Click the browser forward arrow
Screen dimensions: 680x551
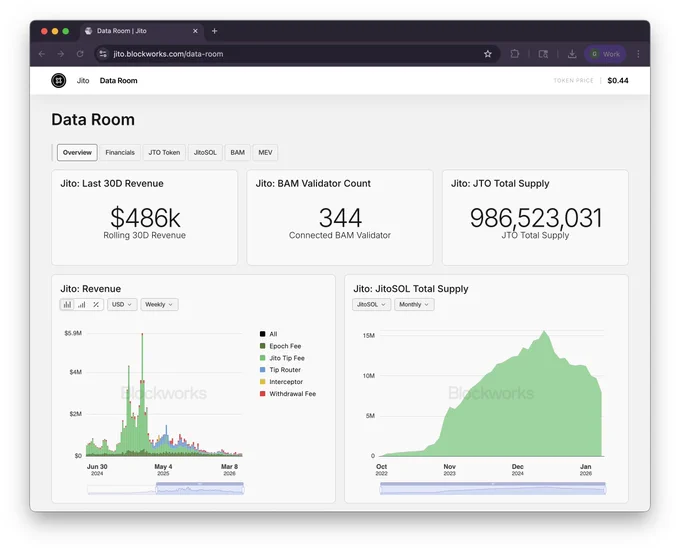pyautogui.click(x=61, y=54)
